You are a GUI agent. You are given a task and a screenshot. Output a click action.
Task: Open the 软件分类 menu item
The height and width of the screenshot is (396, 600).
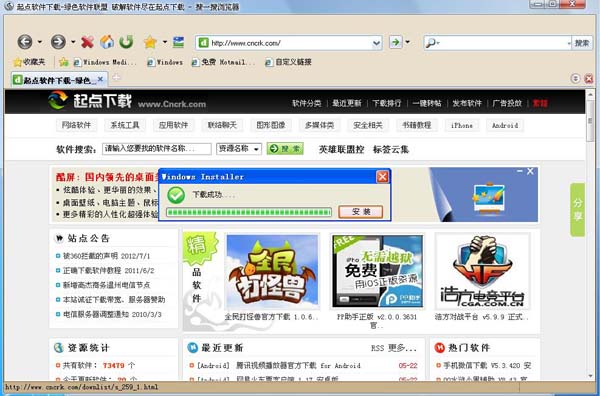[x=307, y=103]
